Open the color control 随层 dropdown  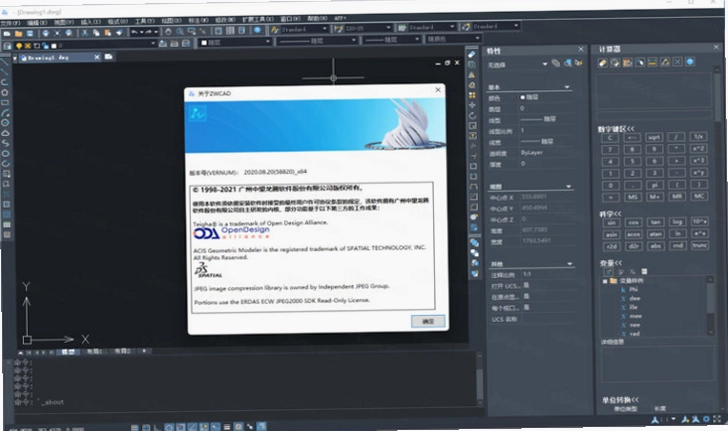(x=235, y=42)
